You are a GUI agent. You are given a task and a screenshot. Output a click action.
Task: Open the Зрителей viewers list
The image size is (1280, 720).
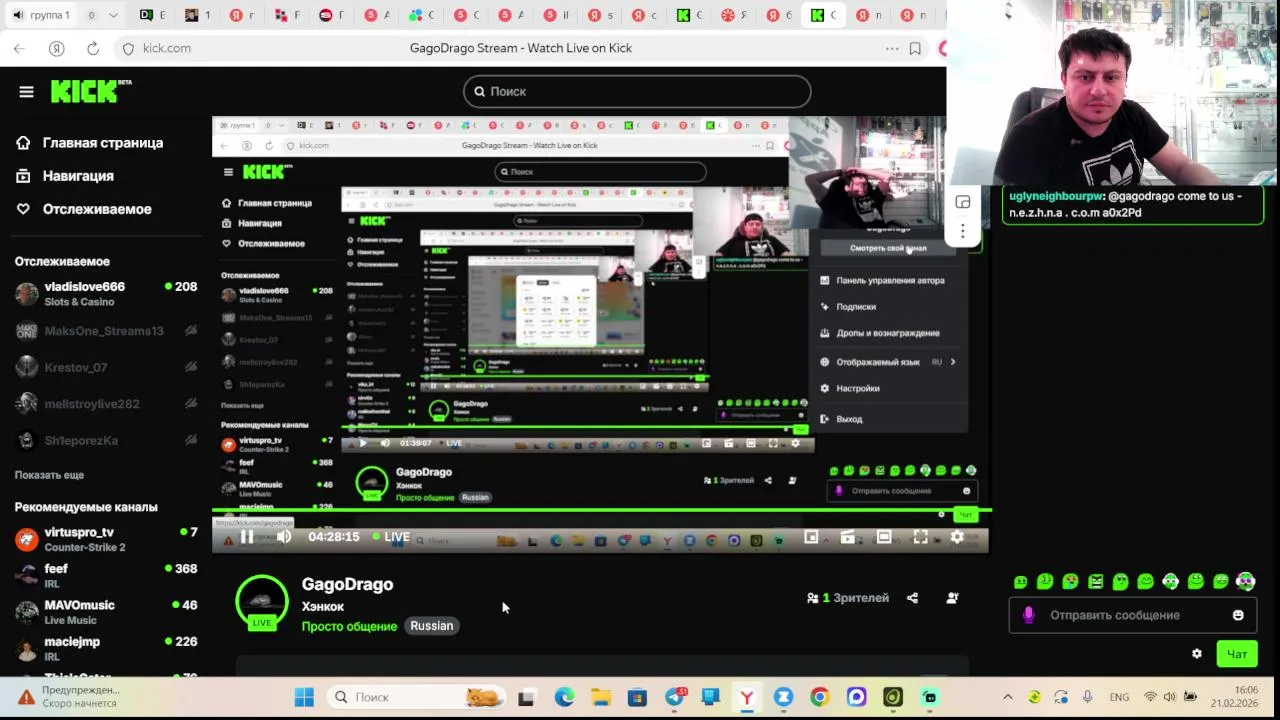[x=848, y=598]
